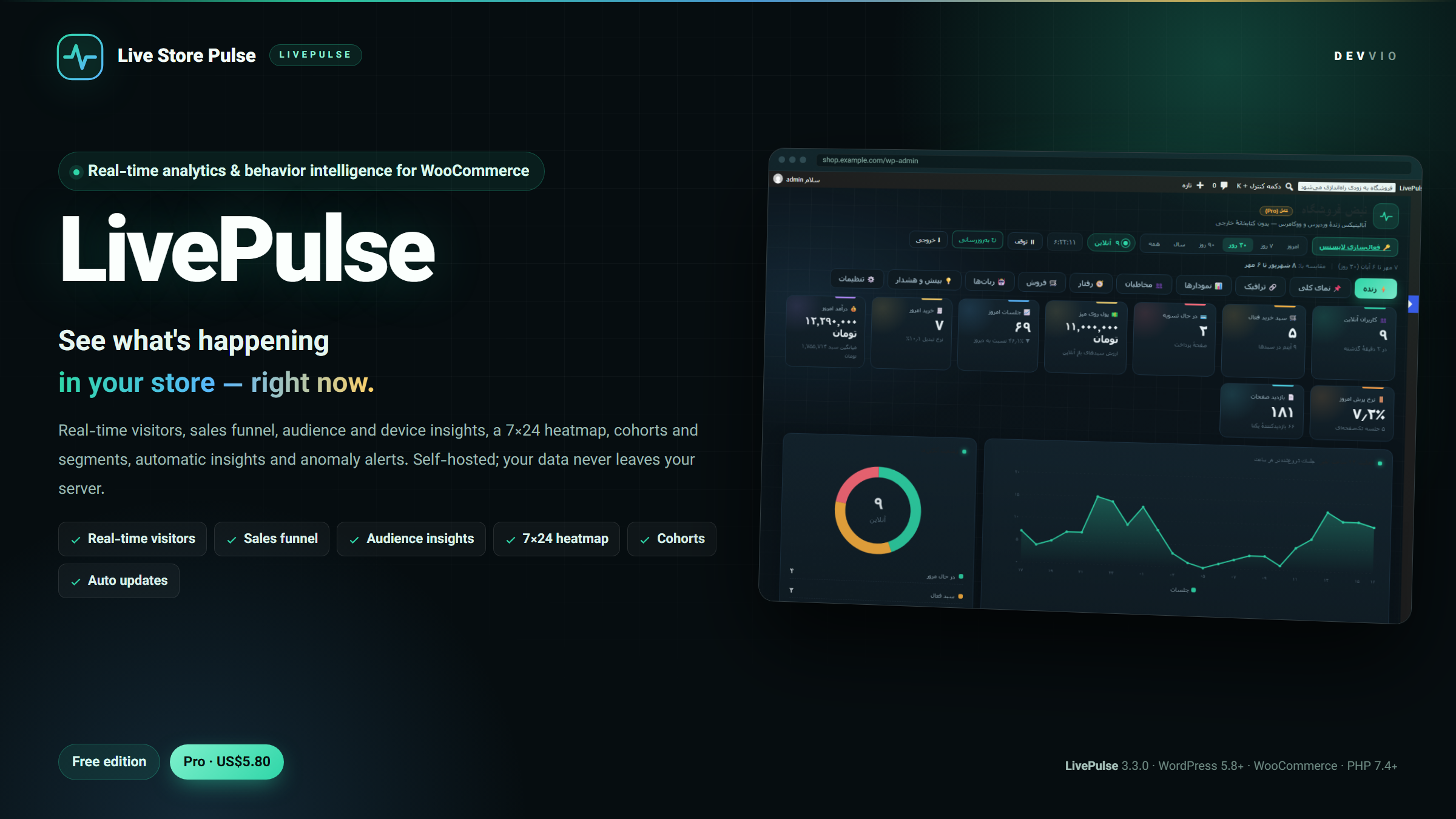Click the (Pro) plan badge in dashboard header
Screen dimensions: 1456x819
(1276, 211)
